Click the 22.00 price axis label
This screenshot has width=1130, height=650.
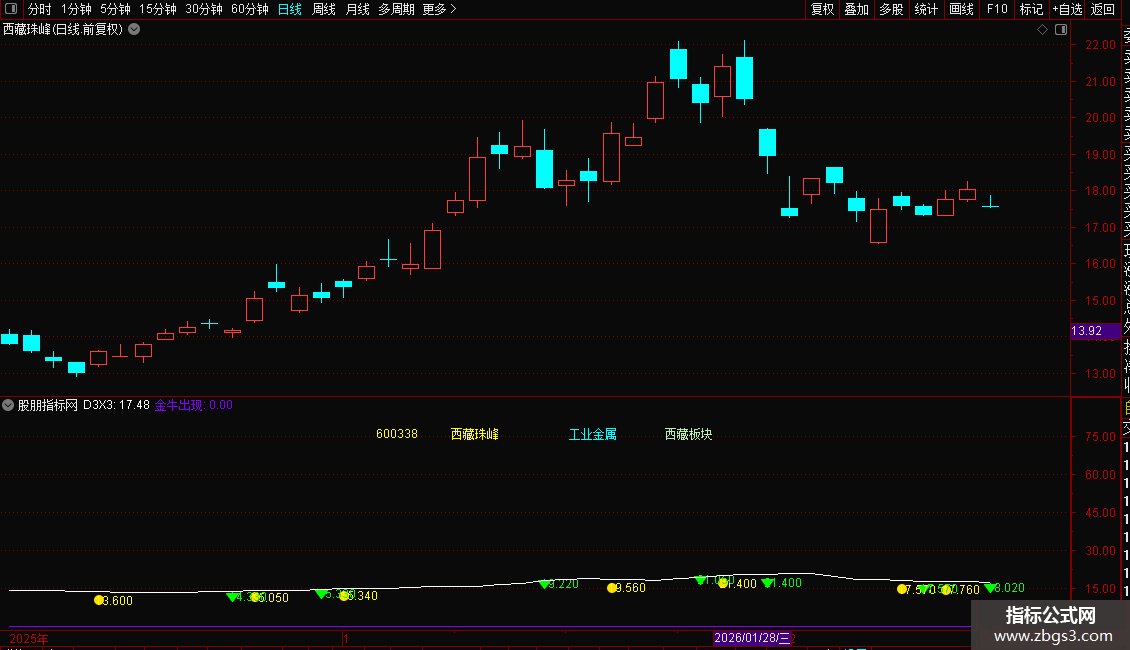click(1100, 45)
